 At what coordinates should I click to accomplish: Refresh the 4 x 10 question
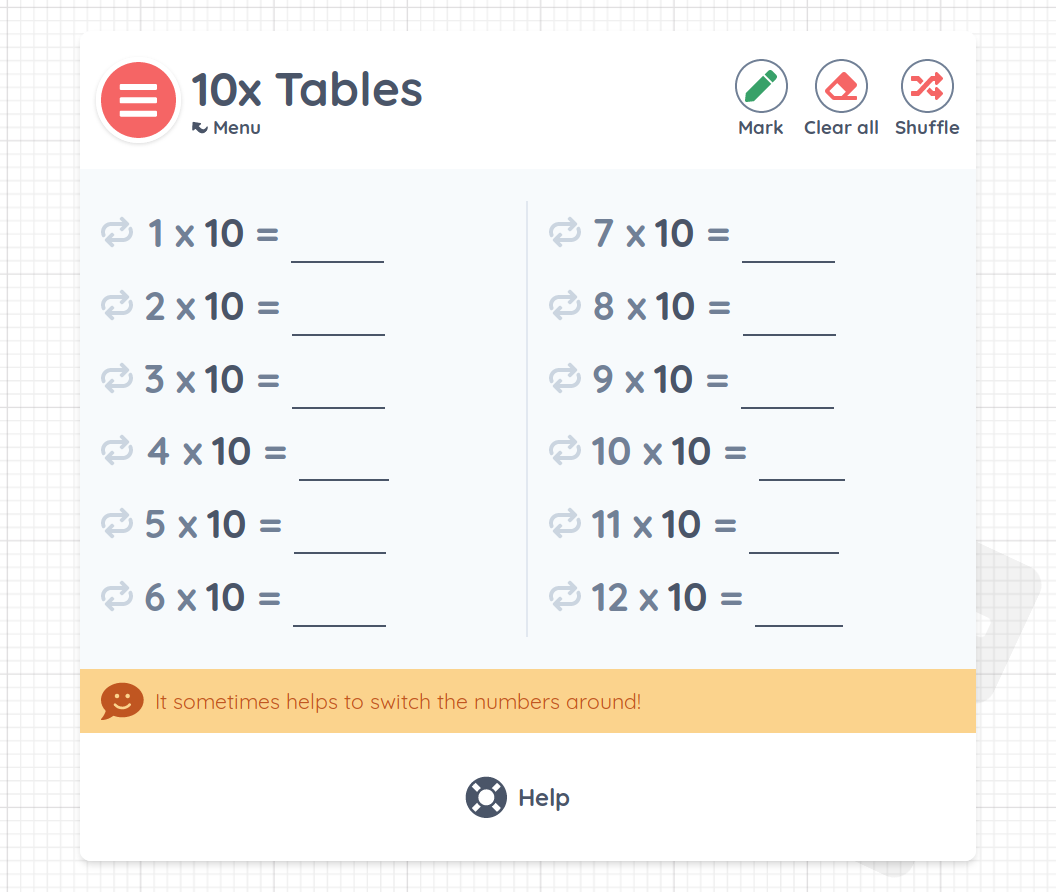(x=117, y=451)
